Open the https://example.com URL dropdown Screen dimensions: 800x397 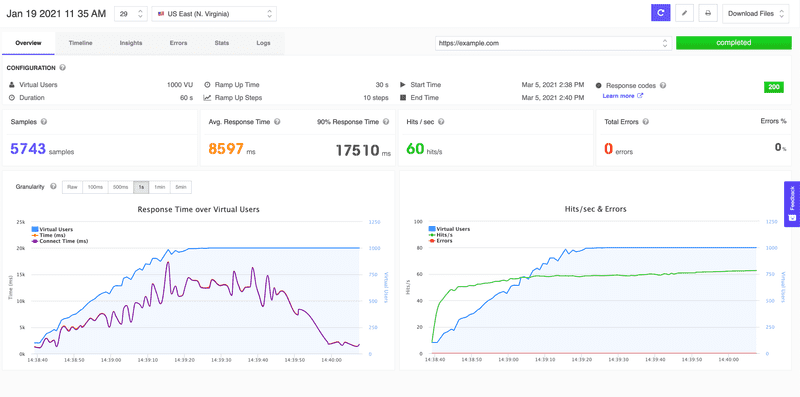pyautogui.click(x=553, y=43)
